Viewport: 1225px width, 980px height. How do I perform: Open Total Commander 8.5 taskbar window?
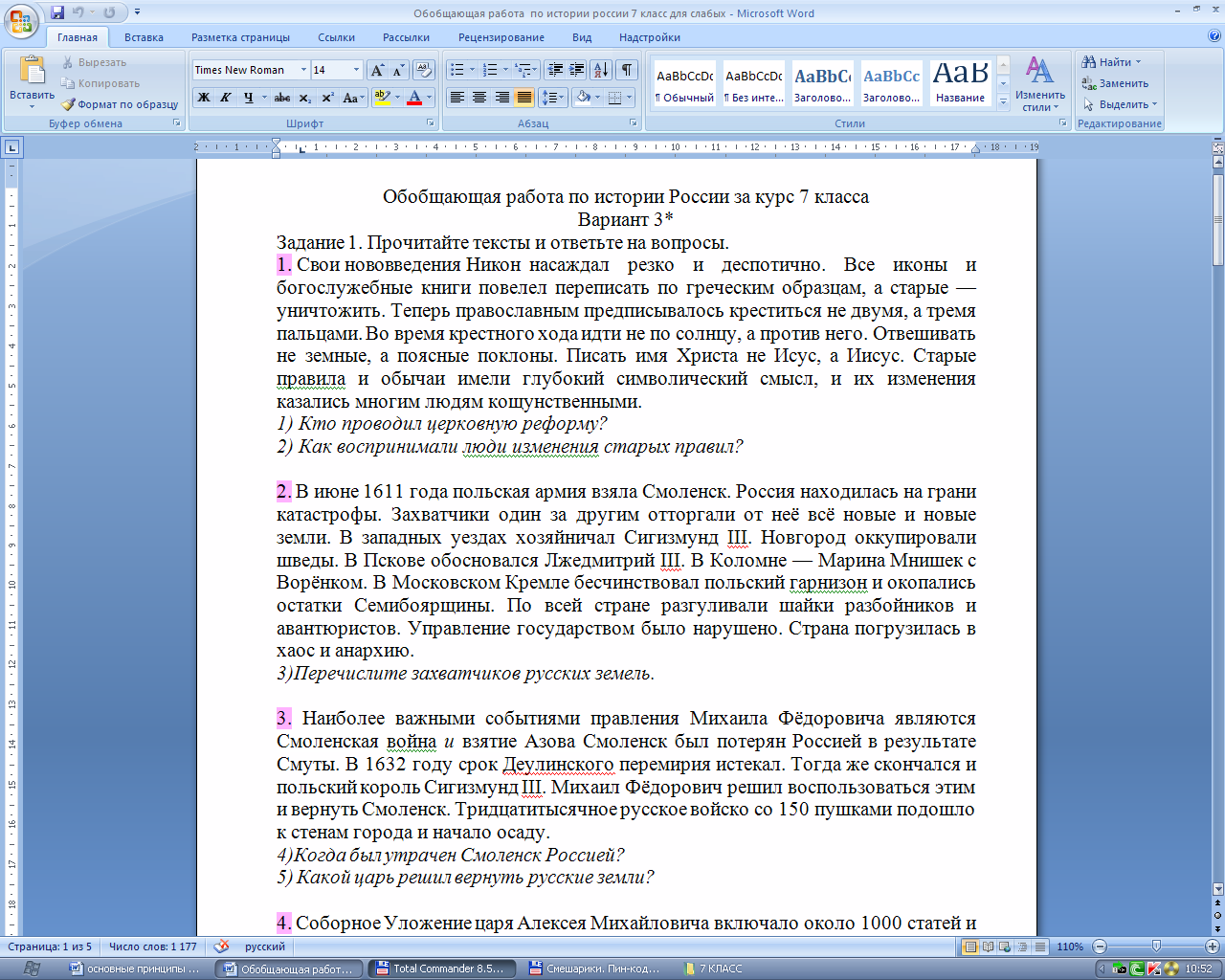pos(442,969)
